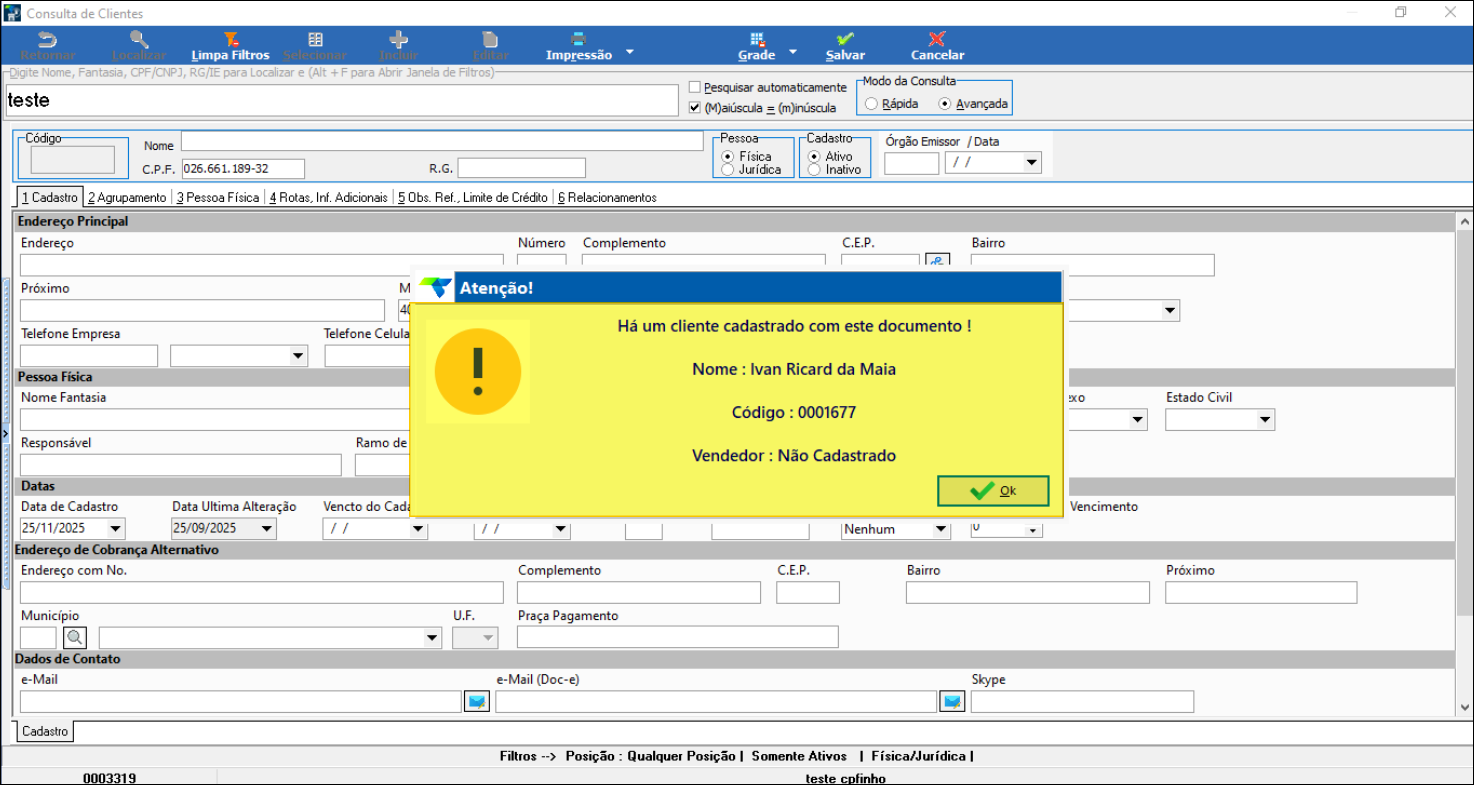This screenshot has height=785, width=1474.
Task: Click the Salvar green checkmark icon
Action: click(x=845, y=40)
